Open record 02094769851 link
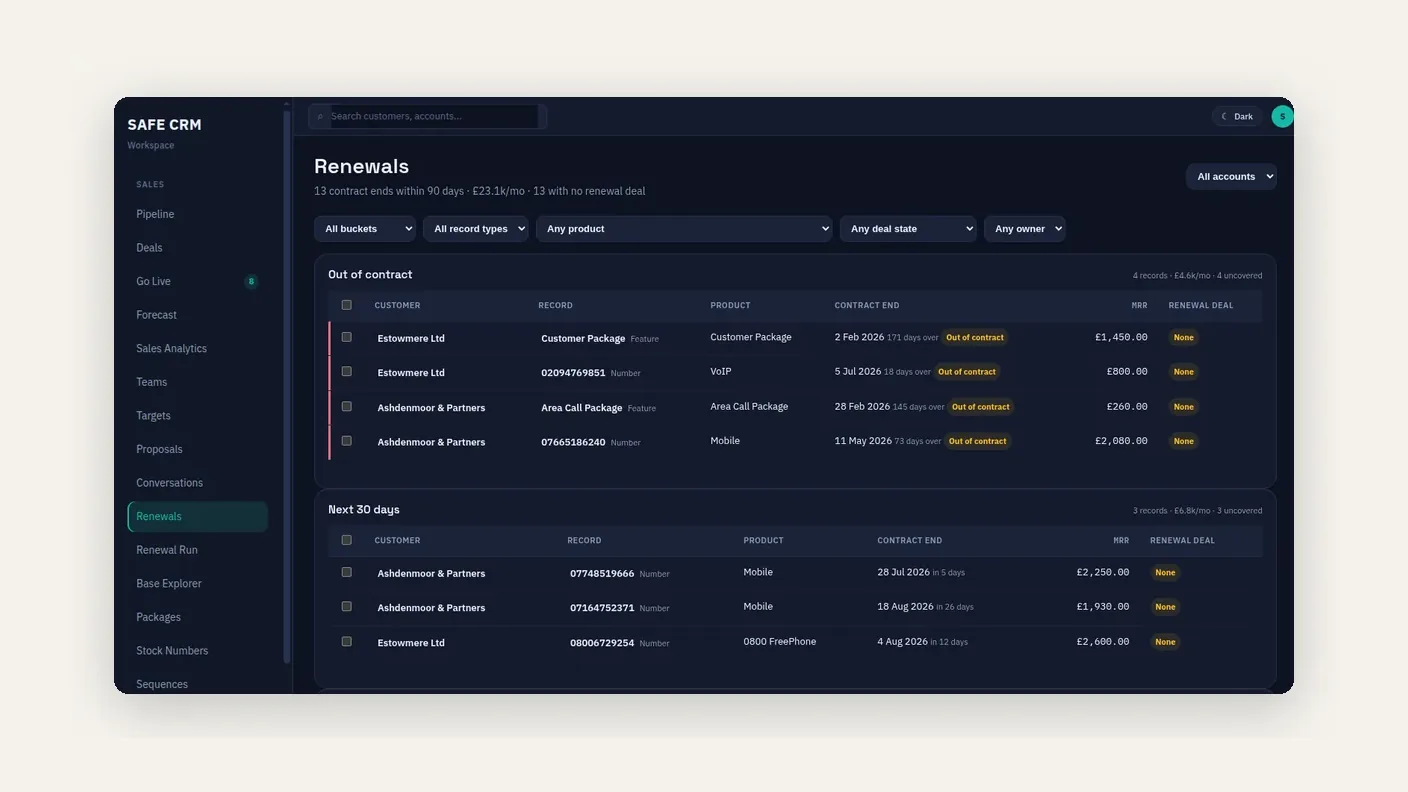This screenshot has width=1408, height=792. (x=573, y=373)
